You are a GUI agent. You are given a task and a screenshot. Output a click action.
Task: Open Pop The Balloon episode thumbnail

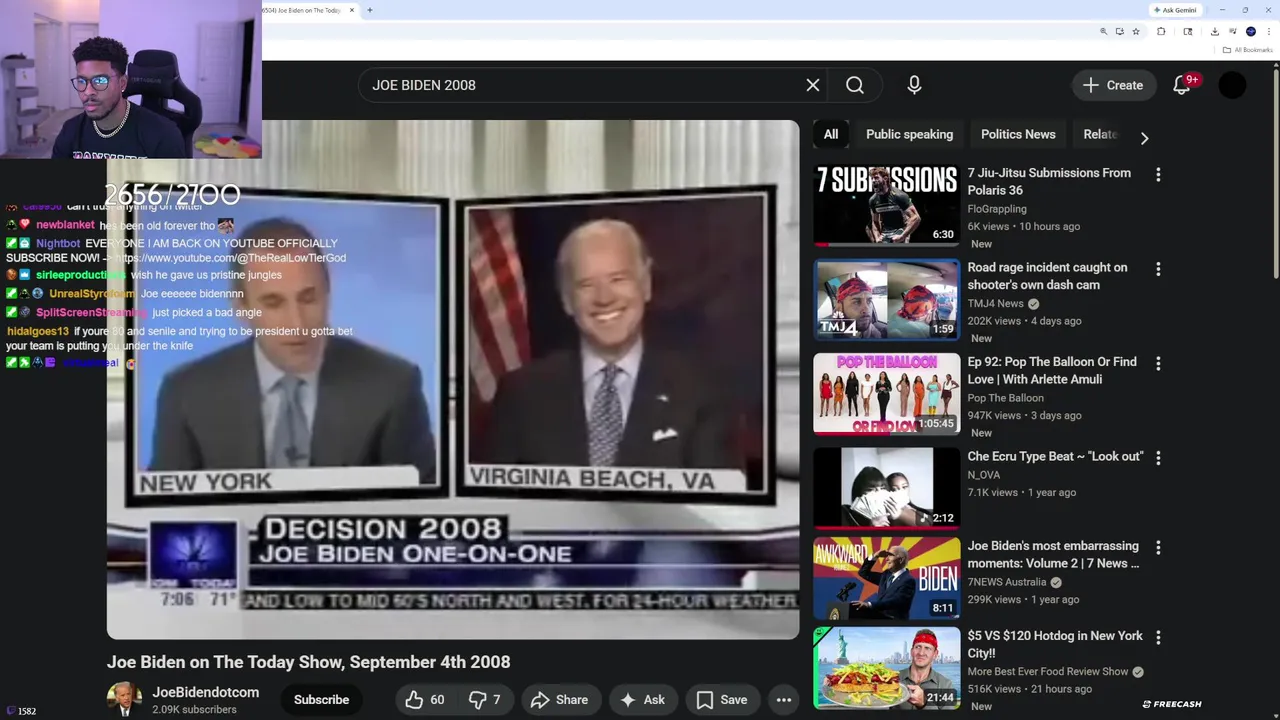[x=886, y=393]
